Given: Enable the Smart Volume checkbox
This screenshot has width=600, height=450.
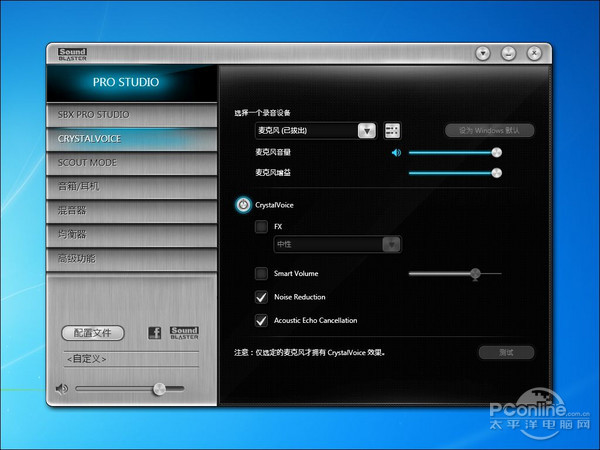Looking at the screenshot, I should pyautogui.click(x=261, y=273).
